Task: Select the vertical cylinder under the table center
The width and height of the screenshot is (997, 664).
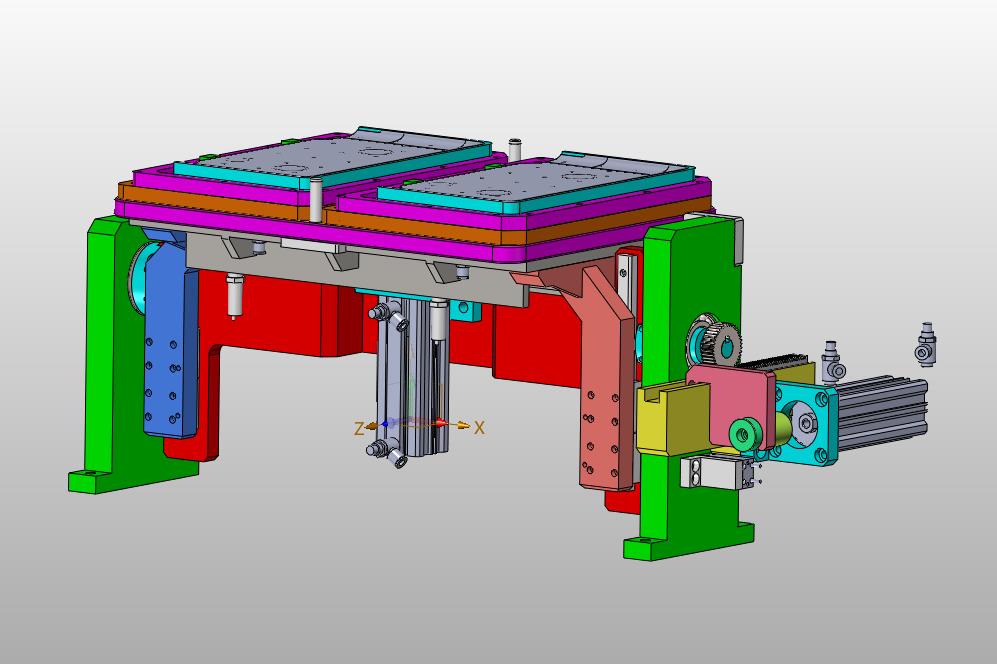Action: (x=412, y=378)
